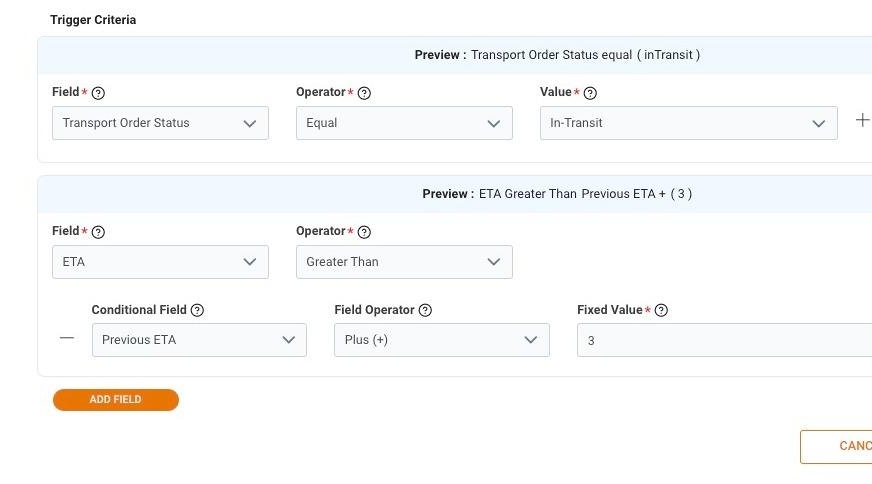
Task: Expand the Previous ETA conditional dropdown
Action: coord(198,340)
